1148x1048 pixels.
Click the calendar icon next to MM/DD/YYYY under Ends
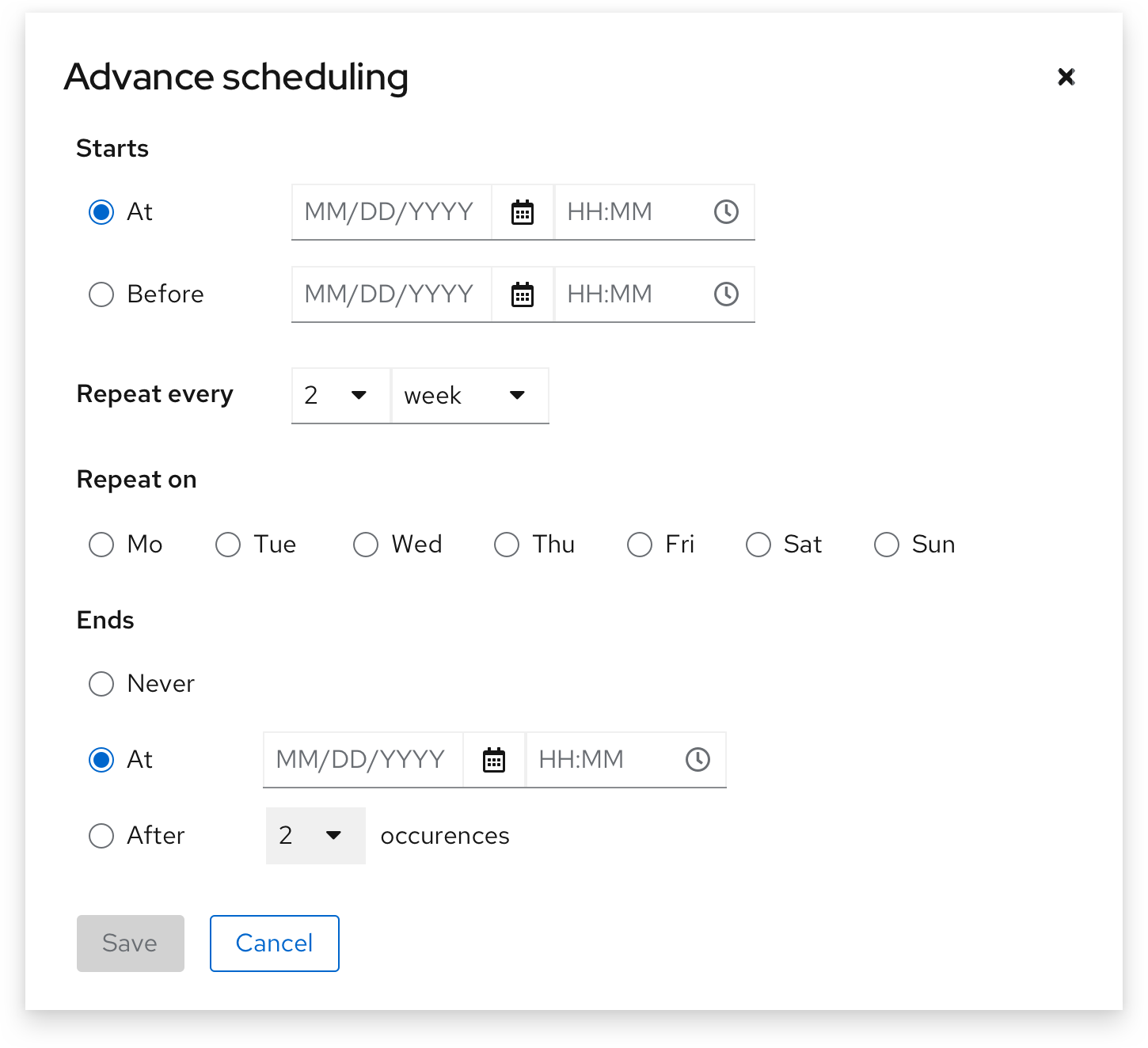coord(493,760)
